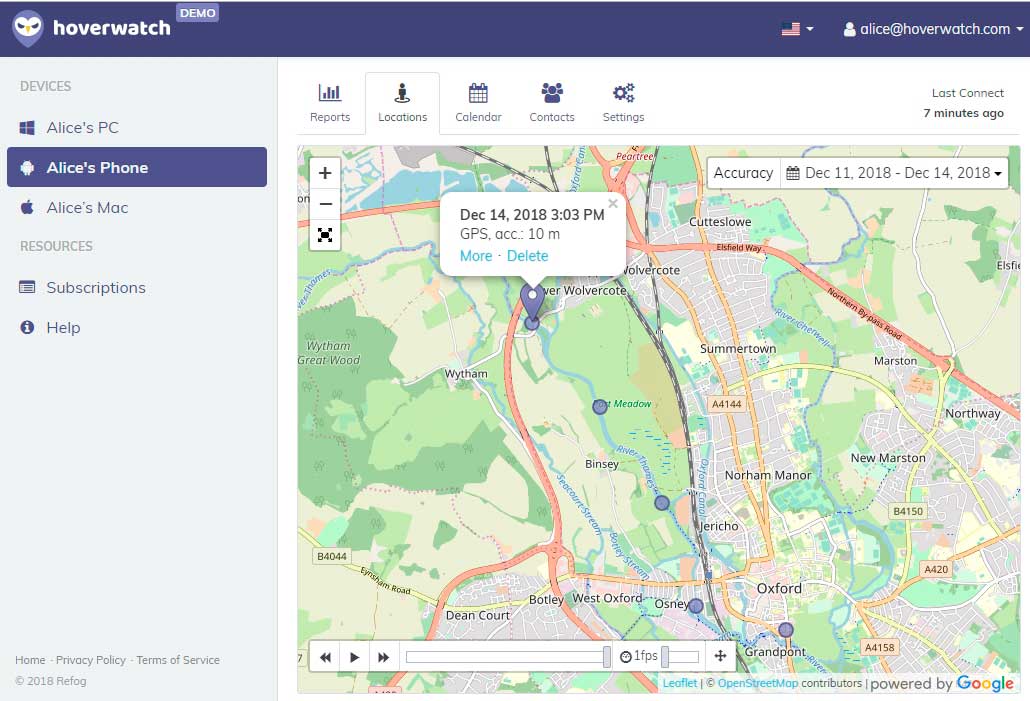Toggle the Accuracy button on map

point(743,173)
